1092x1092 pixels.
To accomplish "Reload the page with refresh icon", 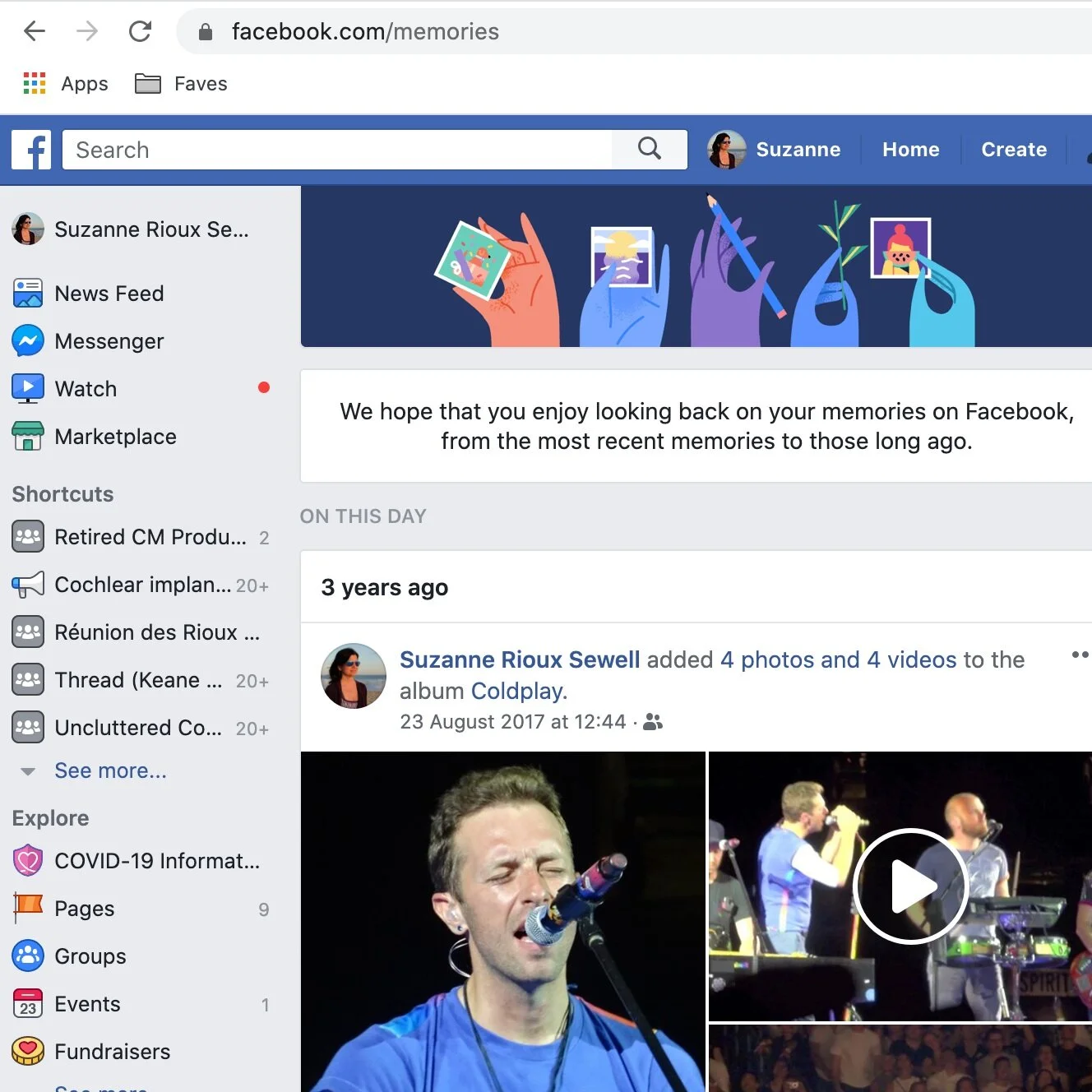I will [x=141, y=31].
